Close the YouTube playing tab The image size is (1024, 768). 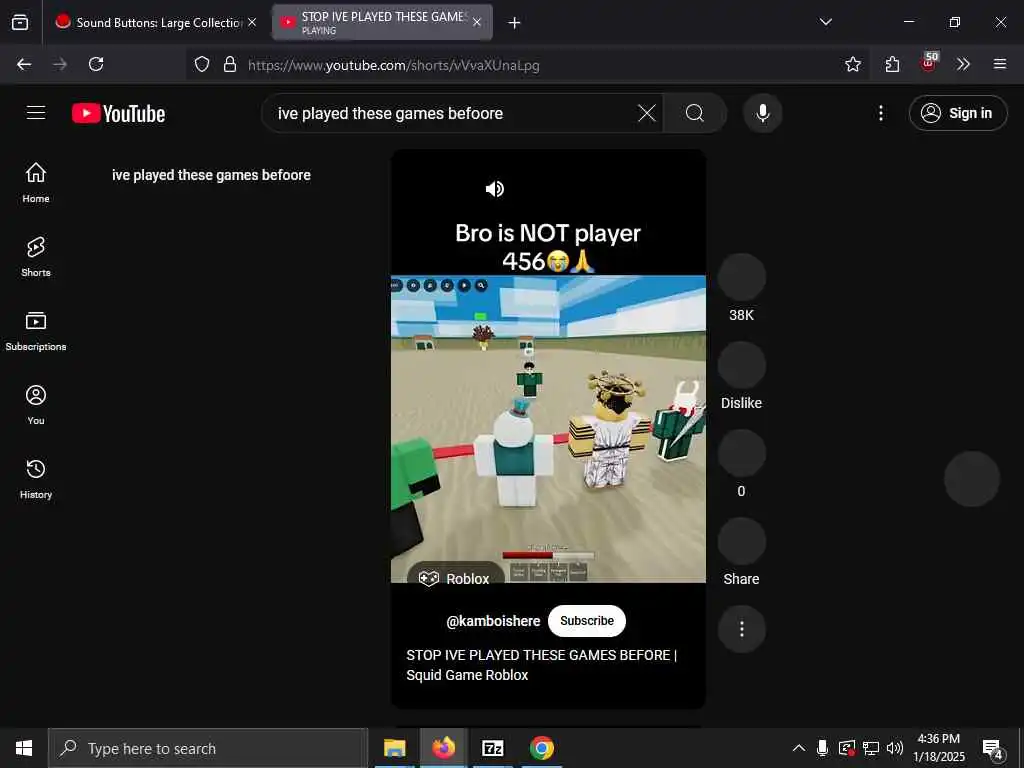pyautogui.click(x=477, y=22)
